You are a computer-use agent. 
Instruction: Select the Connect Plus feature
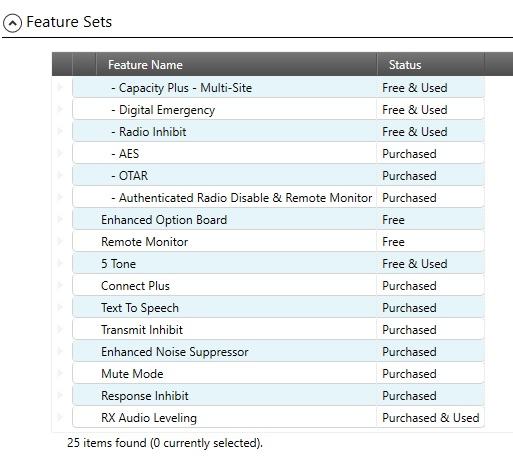pyautogui.click(x=278, y=286)
